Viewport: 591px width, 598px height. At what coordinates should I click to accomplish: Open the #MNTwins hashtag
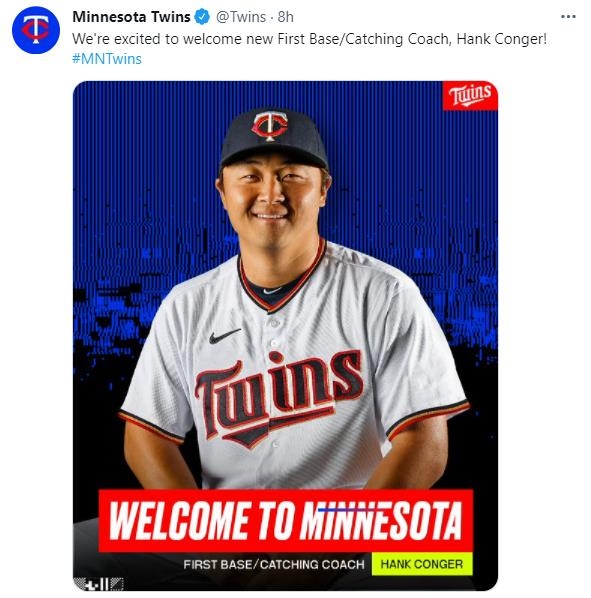click(107, 59)
